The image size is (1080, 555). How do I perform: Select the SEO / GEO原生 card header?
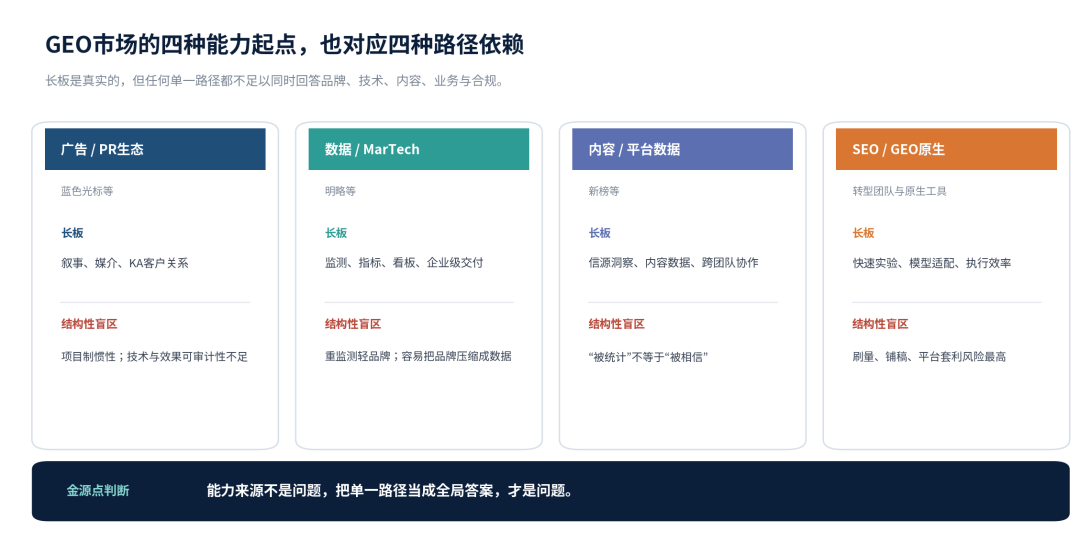tap(946, 149)
